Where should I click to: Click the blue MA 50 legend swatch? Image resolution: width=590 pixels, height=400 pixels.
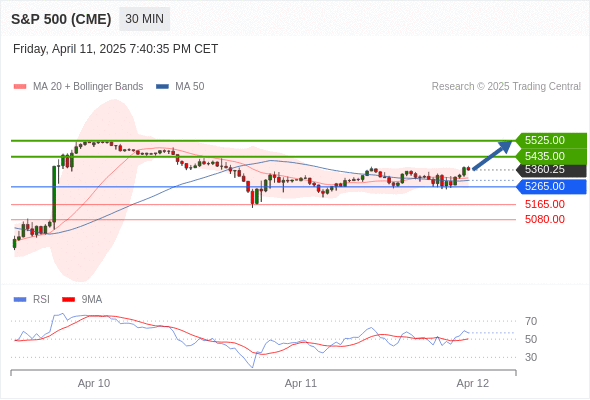pos(162,87)
